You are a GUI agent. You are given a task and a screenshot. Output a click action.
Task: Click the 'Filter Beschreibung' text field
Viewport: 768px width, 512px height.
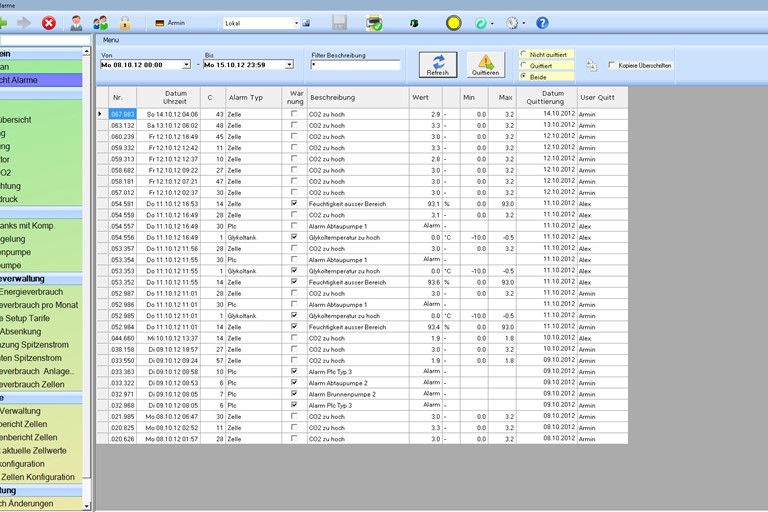pos(355,65)
